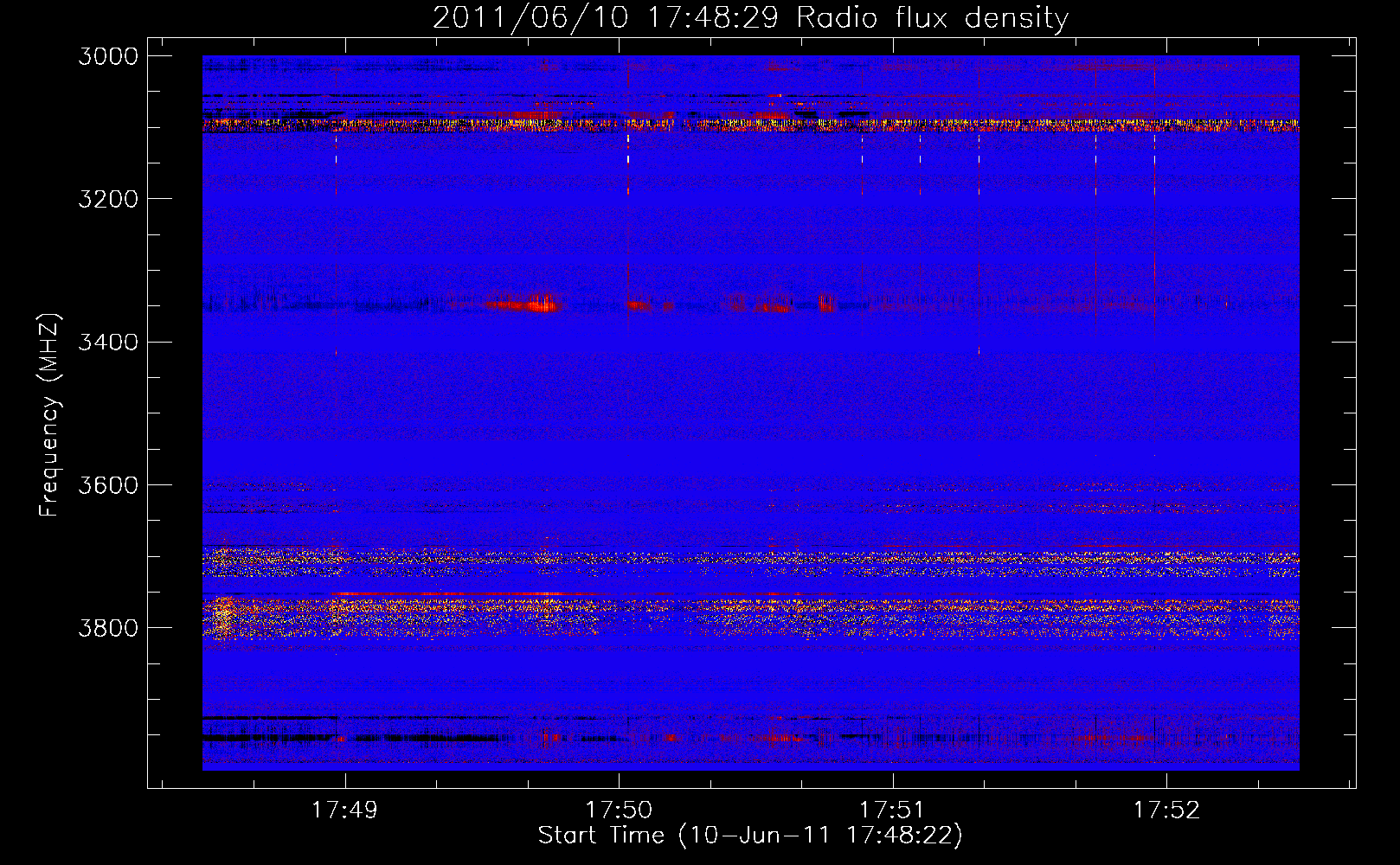Click the 3200 frequency axis label

(108, 199)
